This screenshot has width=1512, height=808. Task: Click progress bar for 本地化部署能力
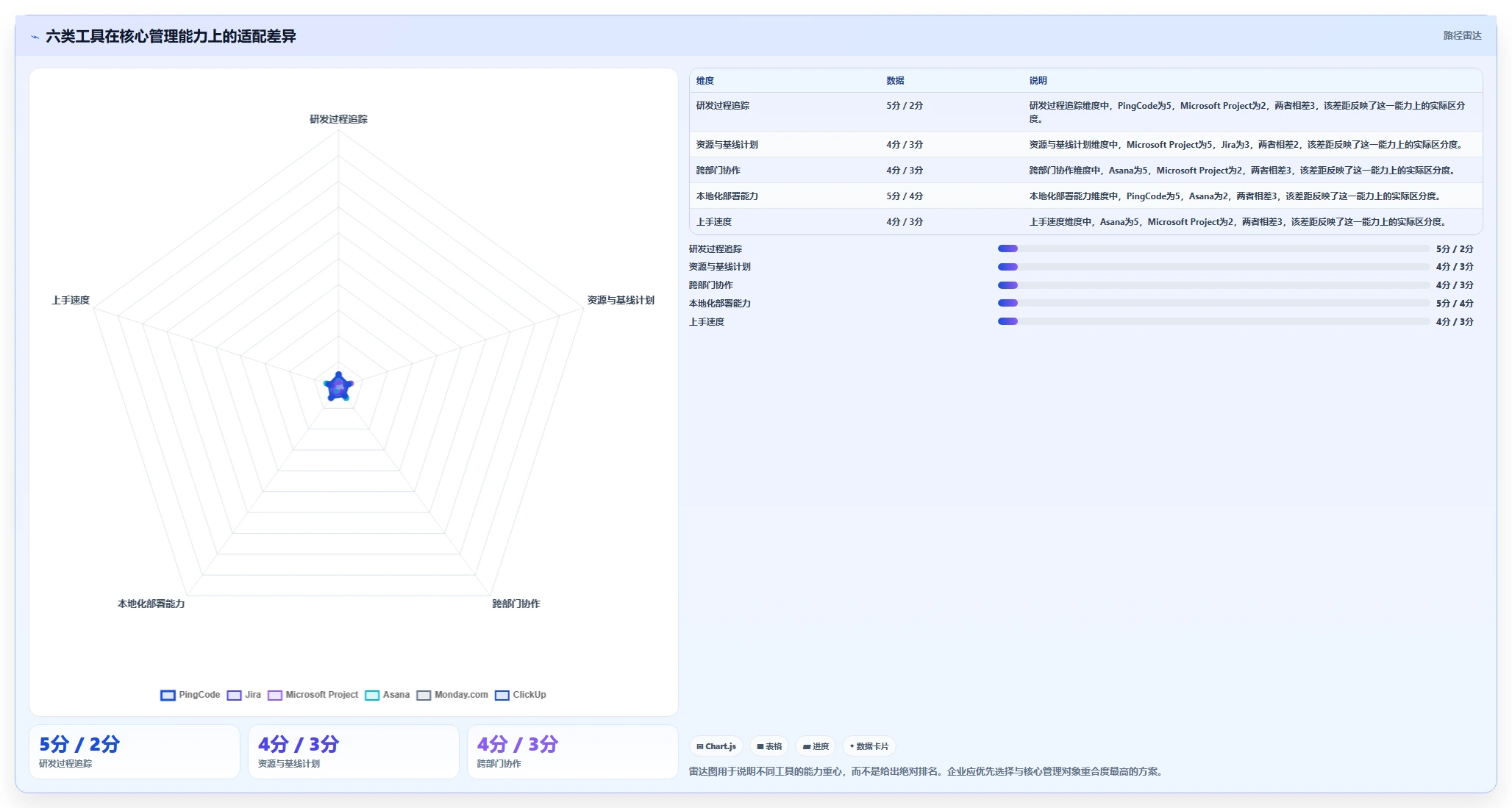coord(1213,303)
